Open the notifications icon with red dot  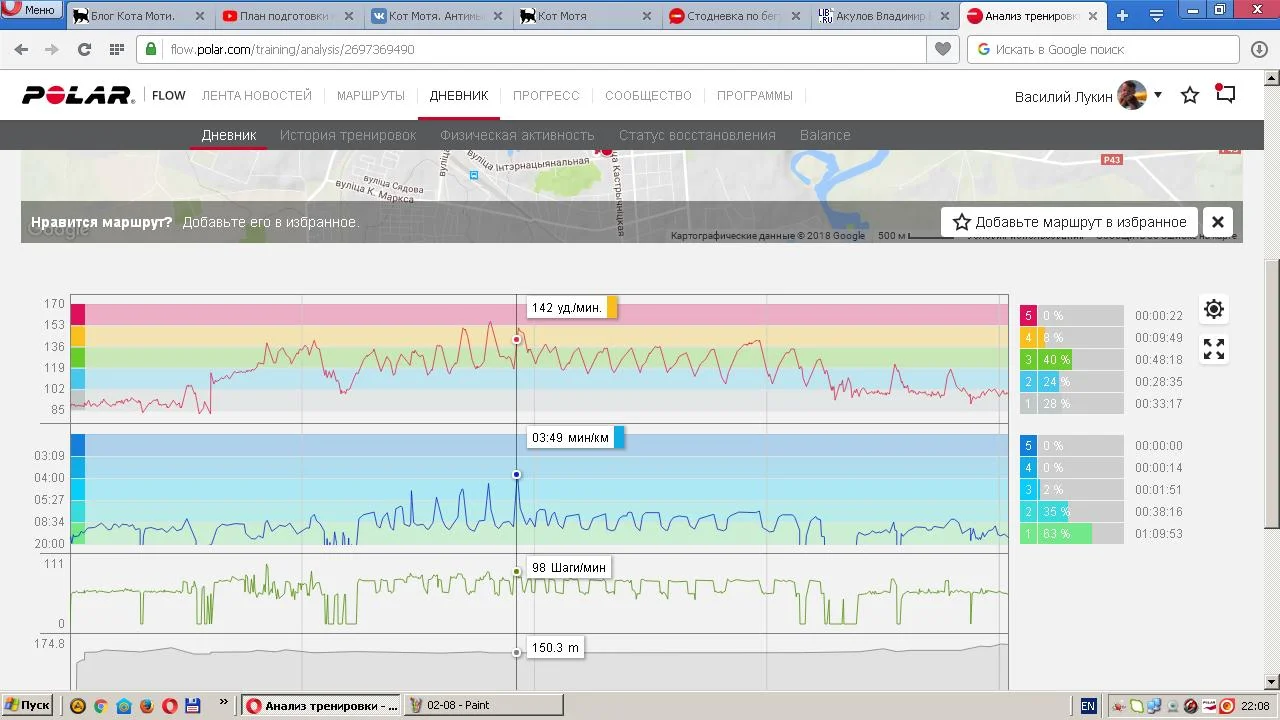click(x=1225, y=95)
